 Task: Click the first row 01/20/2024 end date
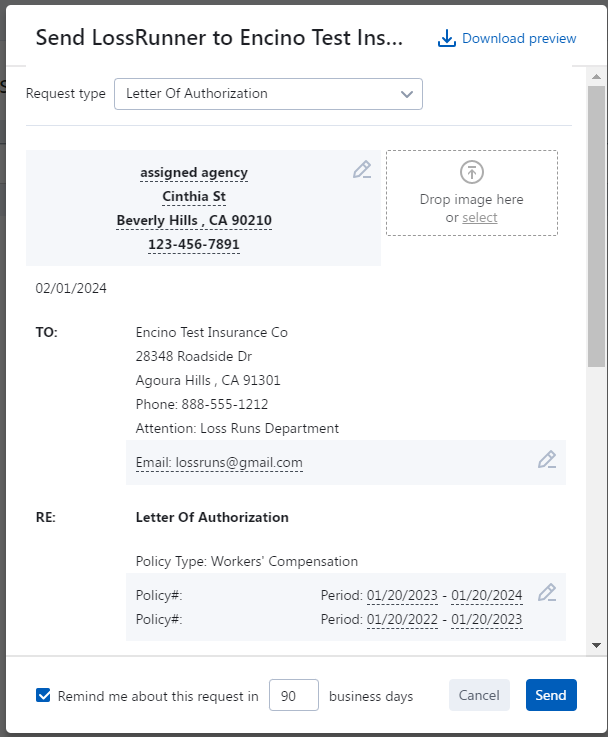coord(486,596)
